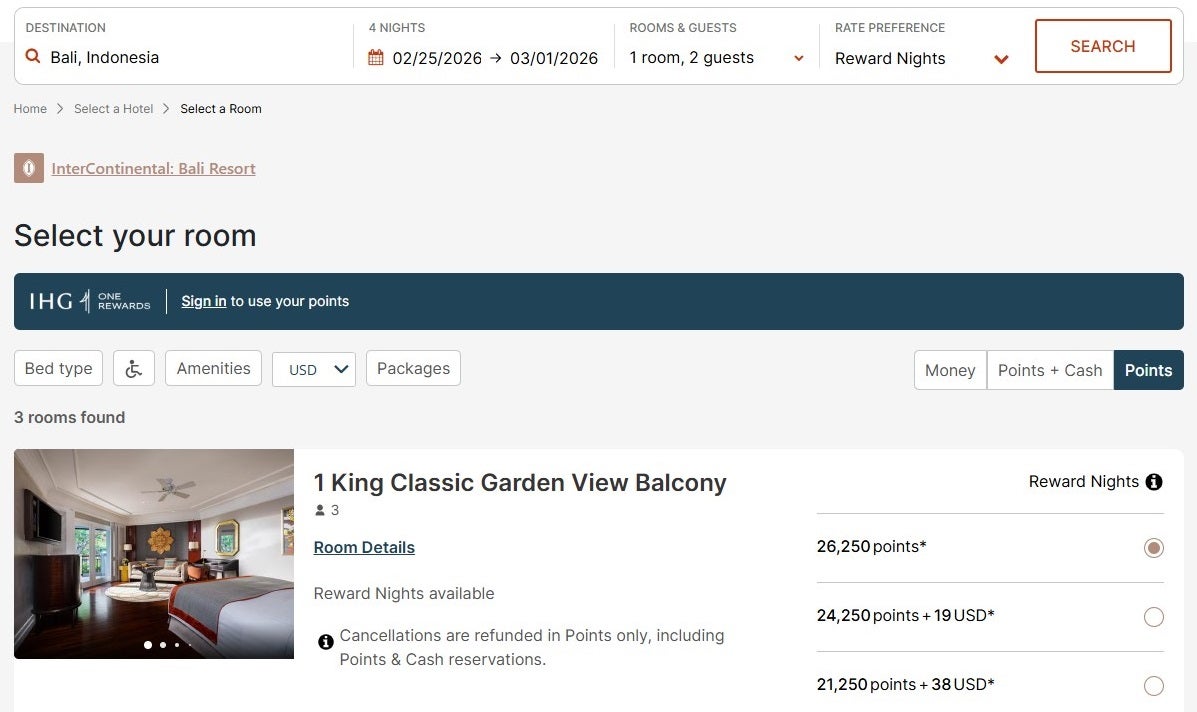
Task: Click the SEARCH button
Action: pos(1103,47)
